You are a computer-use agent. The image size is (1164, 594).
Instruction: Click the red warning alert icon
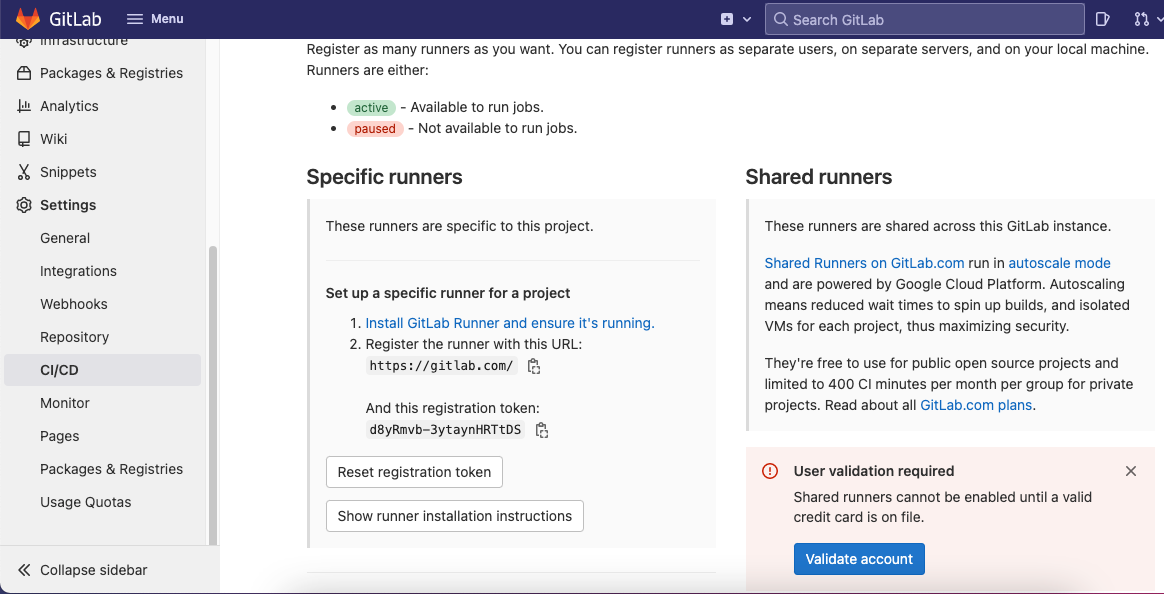point(770,471)
